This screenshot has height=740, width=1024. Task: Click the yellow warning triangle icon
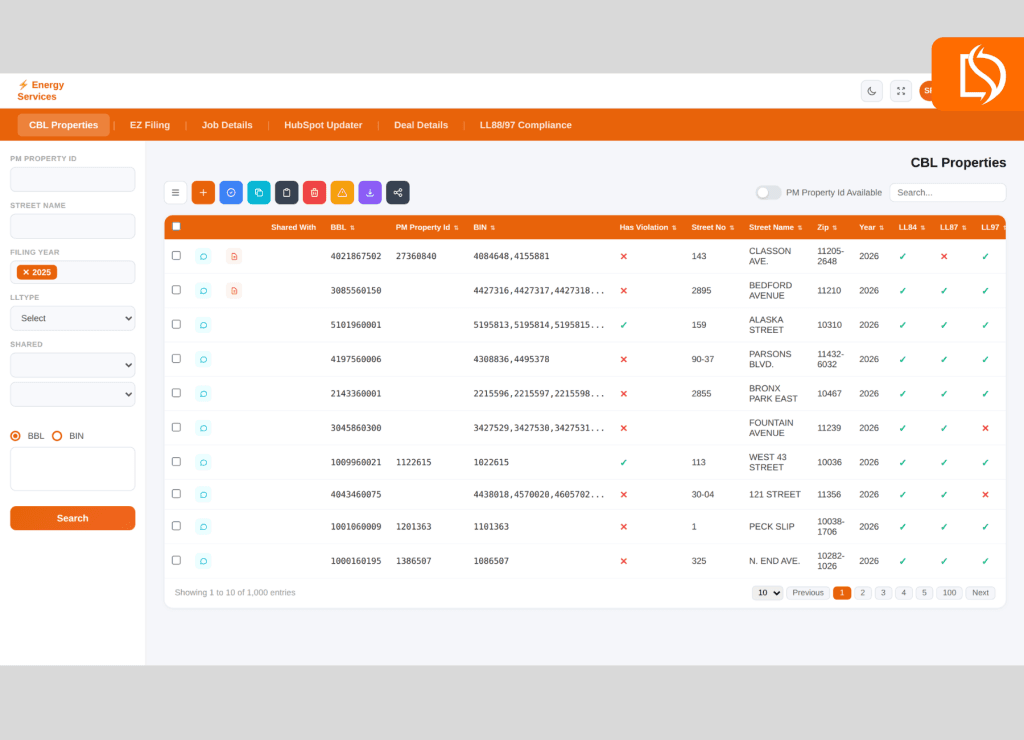pos(342,193)
